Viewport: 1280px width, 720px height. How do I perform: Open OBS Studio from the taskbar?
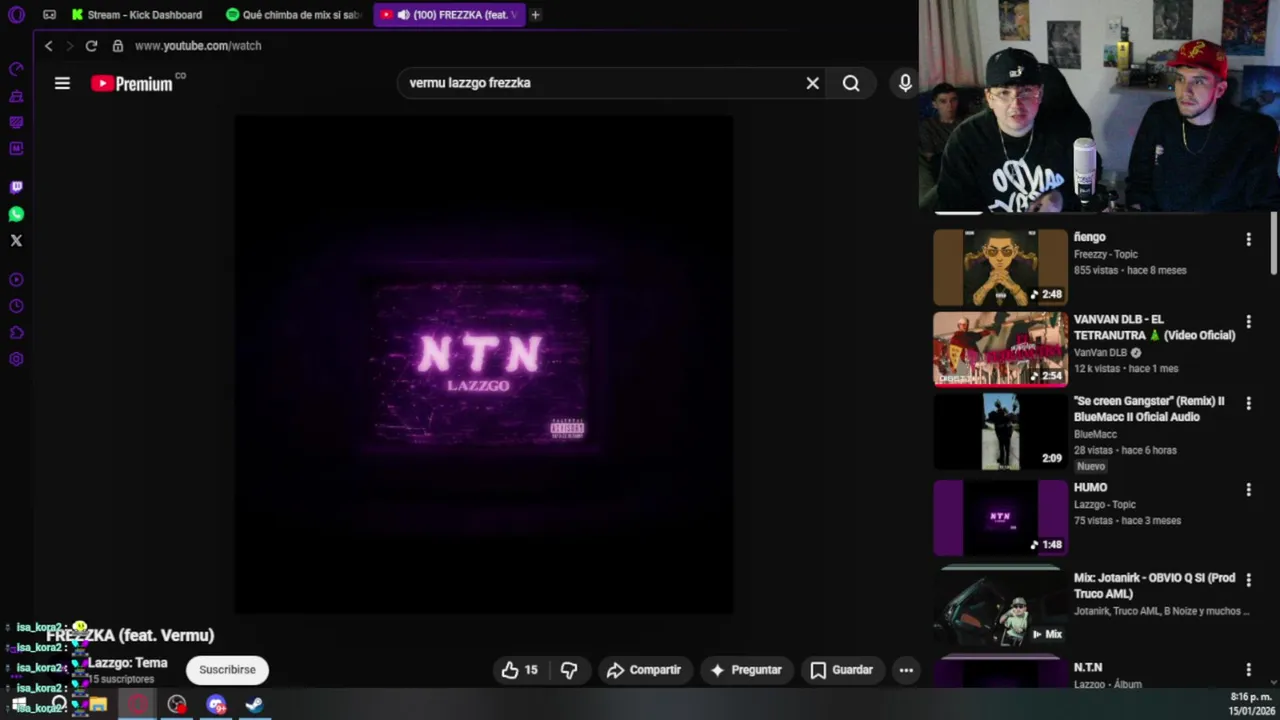tap(177, 705)
